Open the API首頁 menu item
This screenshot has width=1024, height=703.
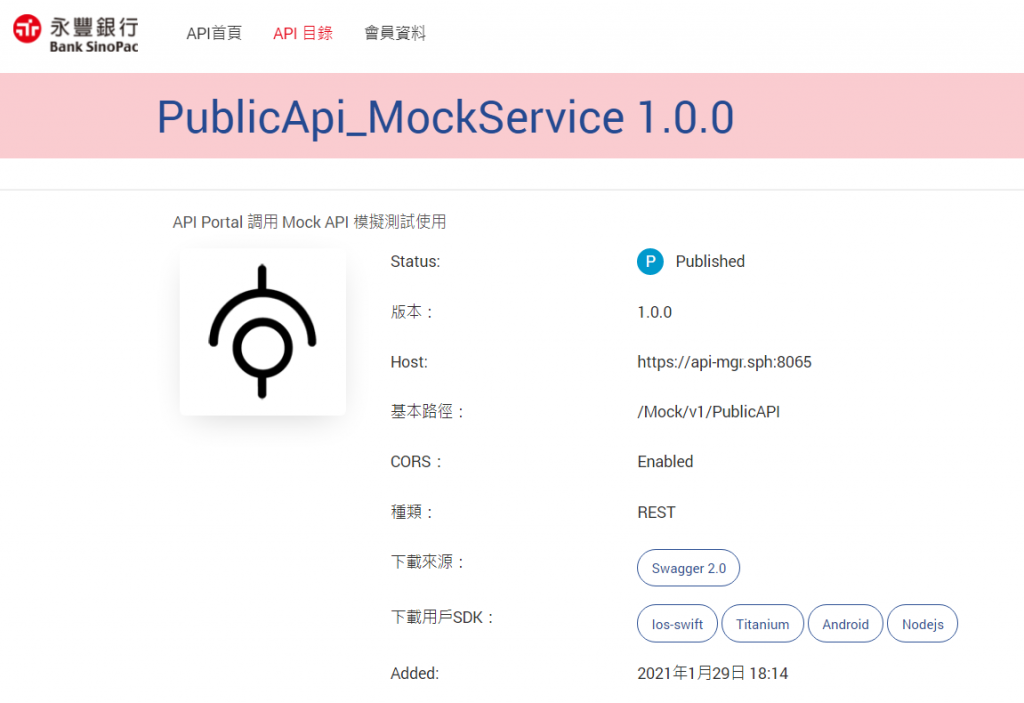(214, 33)
